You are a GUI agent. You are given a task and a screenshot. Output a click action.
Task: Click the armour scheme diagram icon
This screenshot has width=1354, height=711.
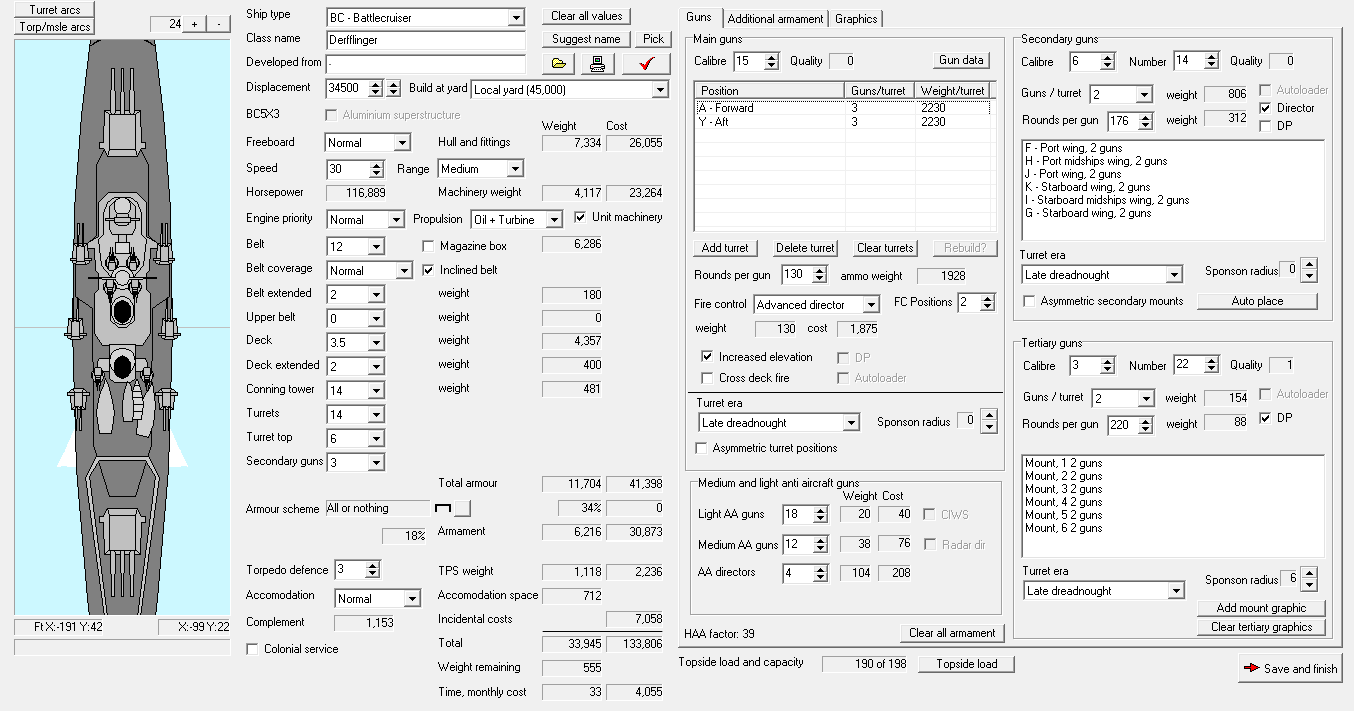pyautogui.click(x=443, y=509)
